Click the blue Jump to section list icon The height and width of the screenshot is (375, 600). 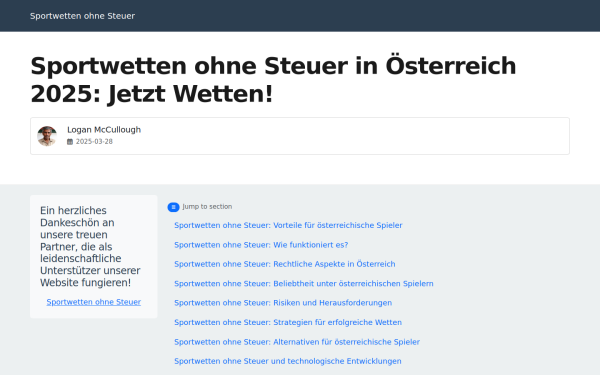(x=173, y=207)
